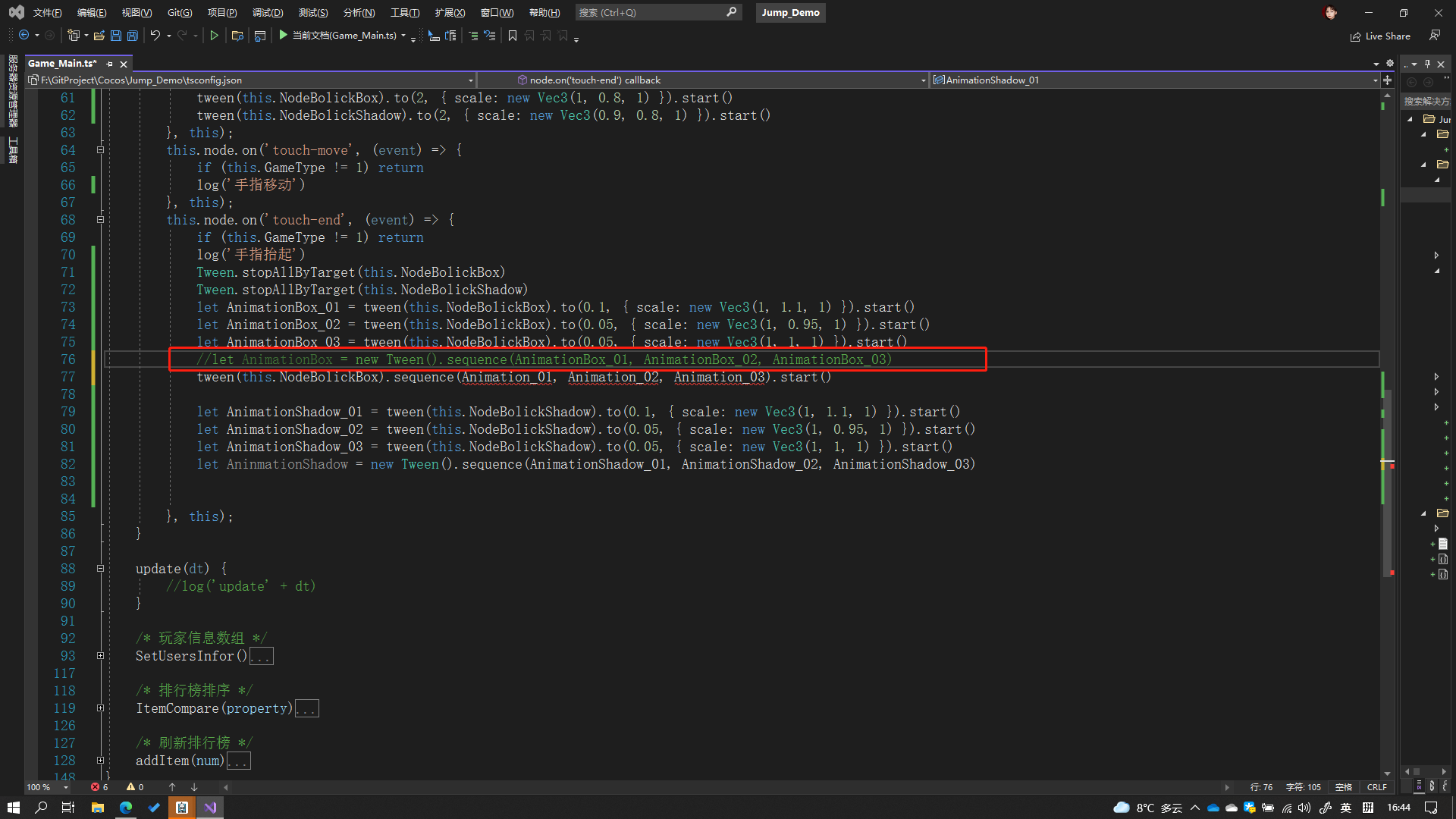
Task: Expand the collapsed SetUsersInfor method
Action: (x=100, y=656)
